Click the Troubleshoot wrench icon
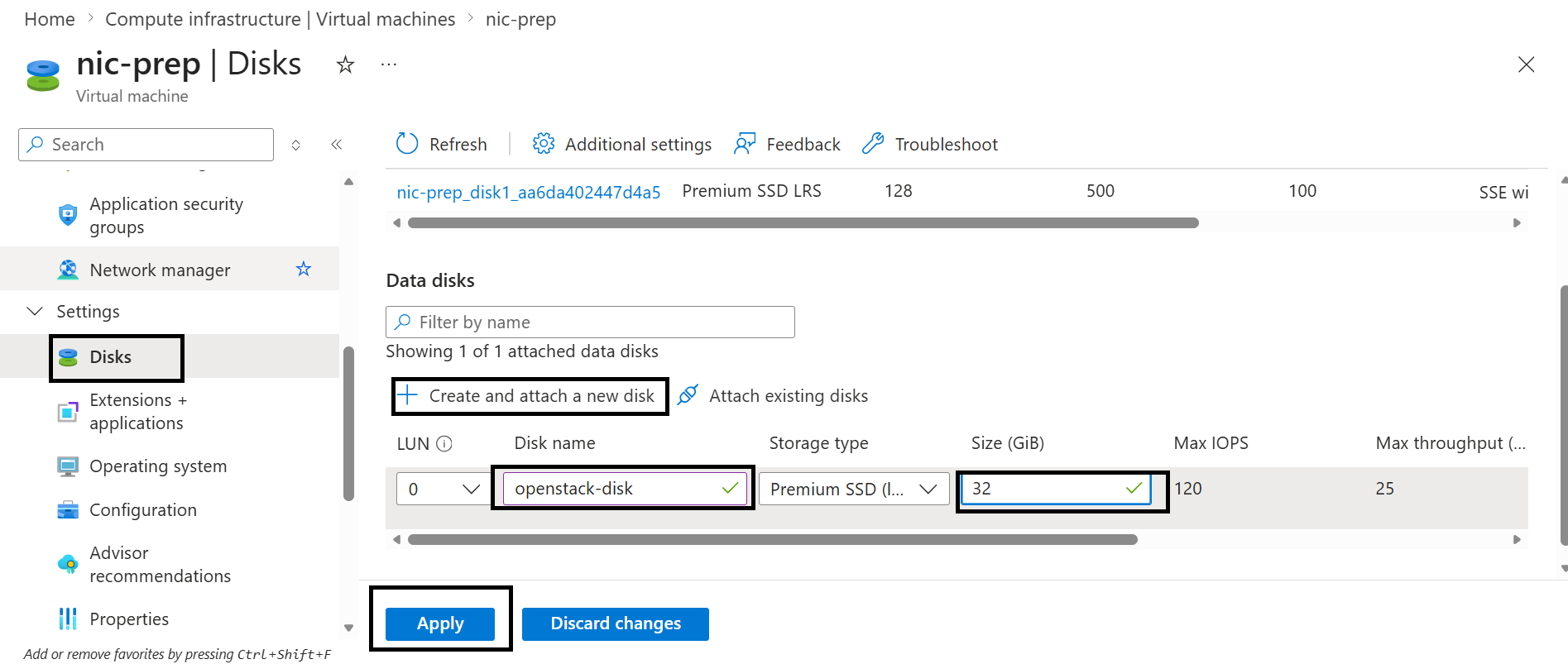1568x664 pixels. tap(873, 144)
